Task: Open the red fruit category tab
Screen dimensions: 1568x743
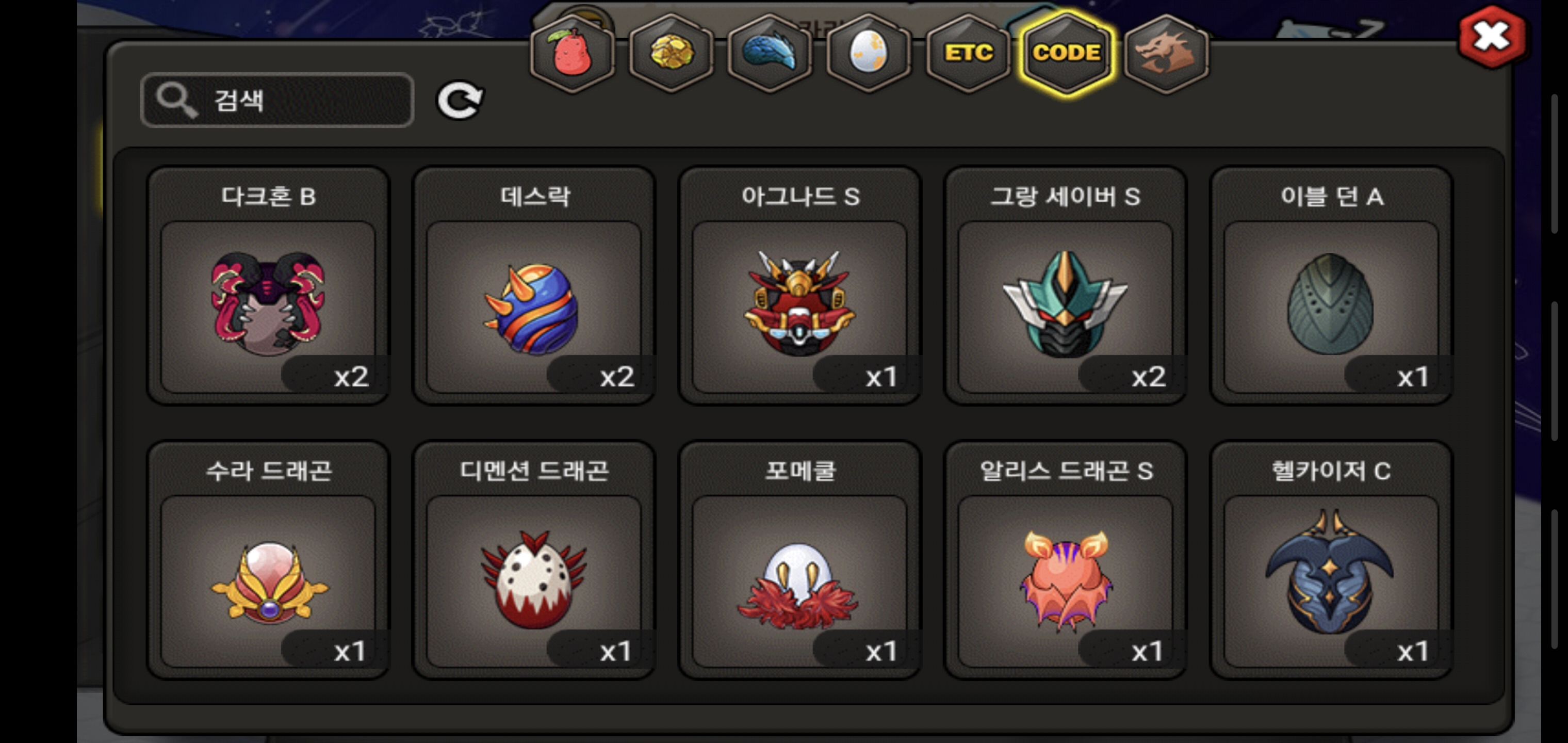Action: point(572,54)
